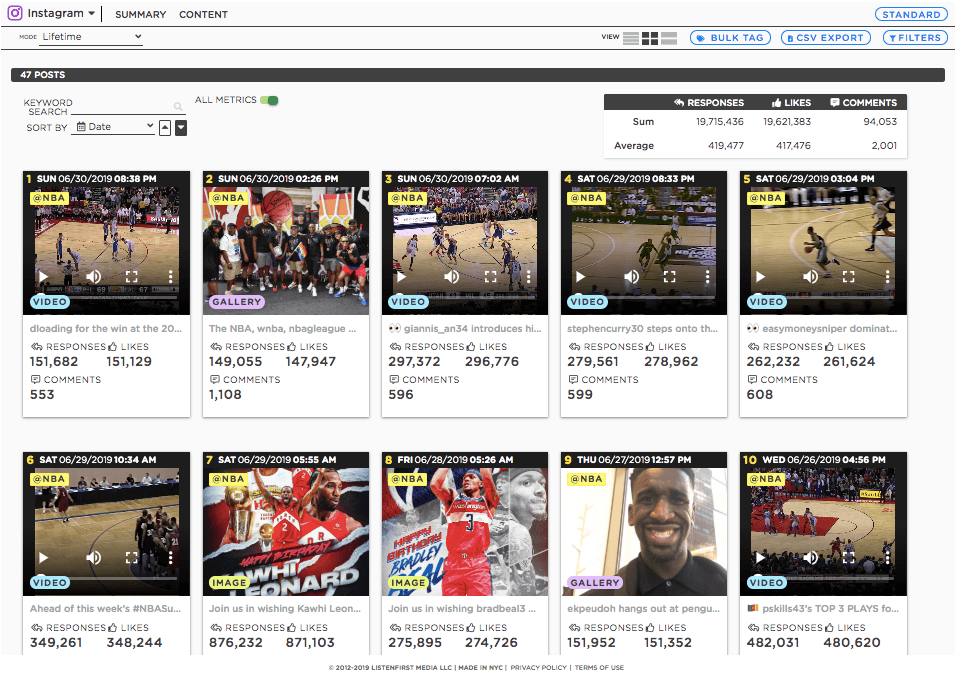The width and height of the screenshot is (956, 679).
Task: Click the VIDEO badge on post 4
Action: (x=587, y=302)
